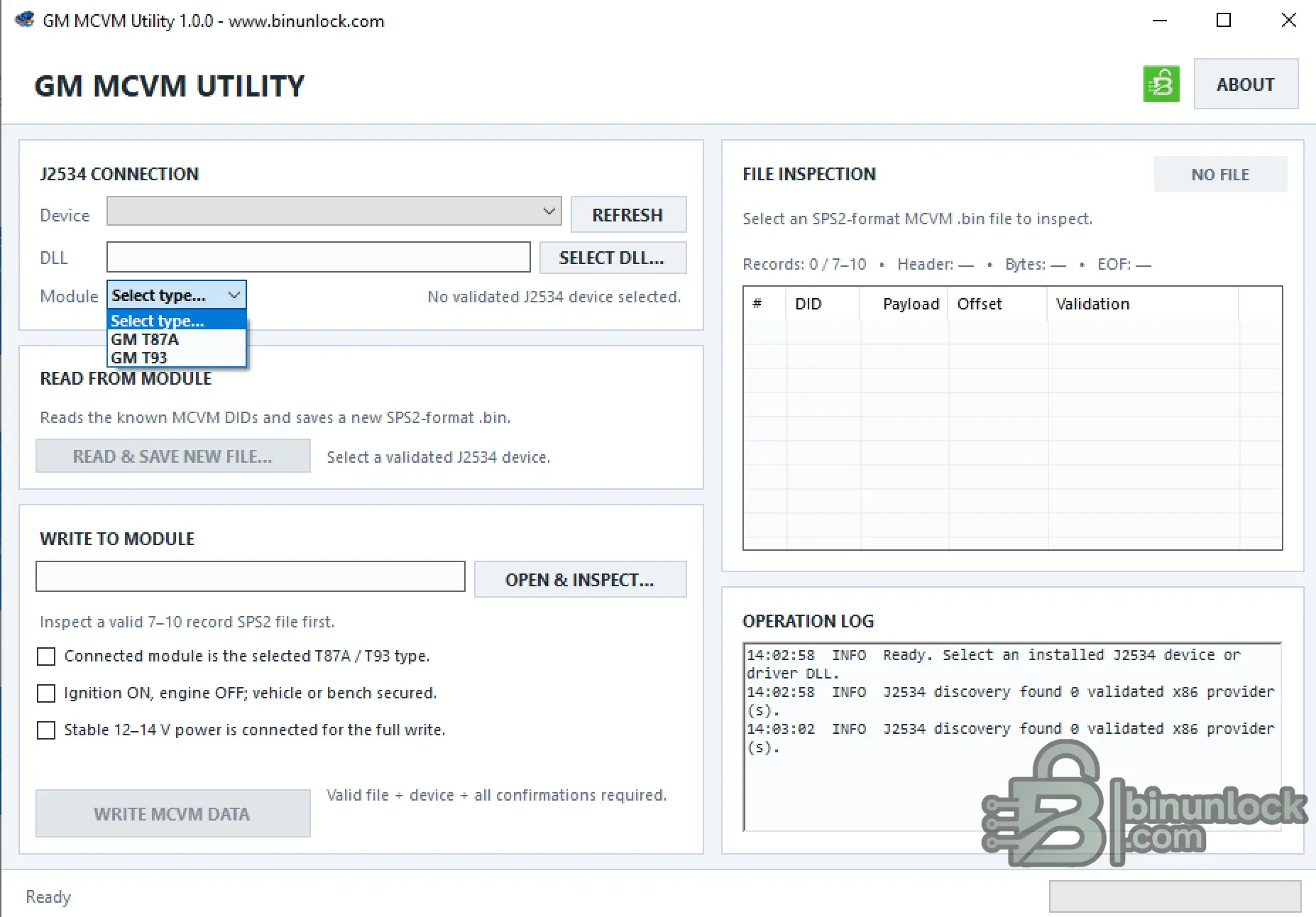Sort by DID column header
Viewport: 1316px width, 917px height.
point(823,304)
